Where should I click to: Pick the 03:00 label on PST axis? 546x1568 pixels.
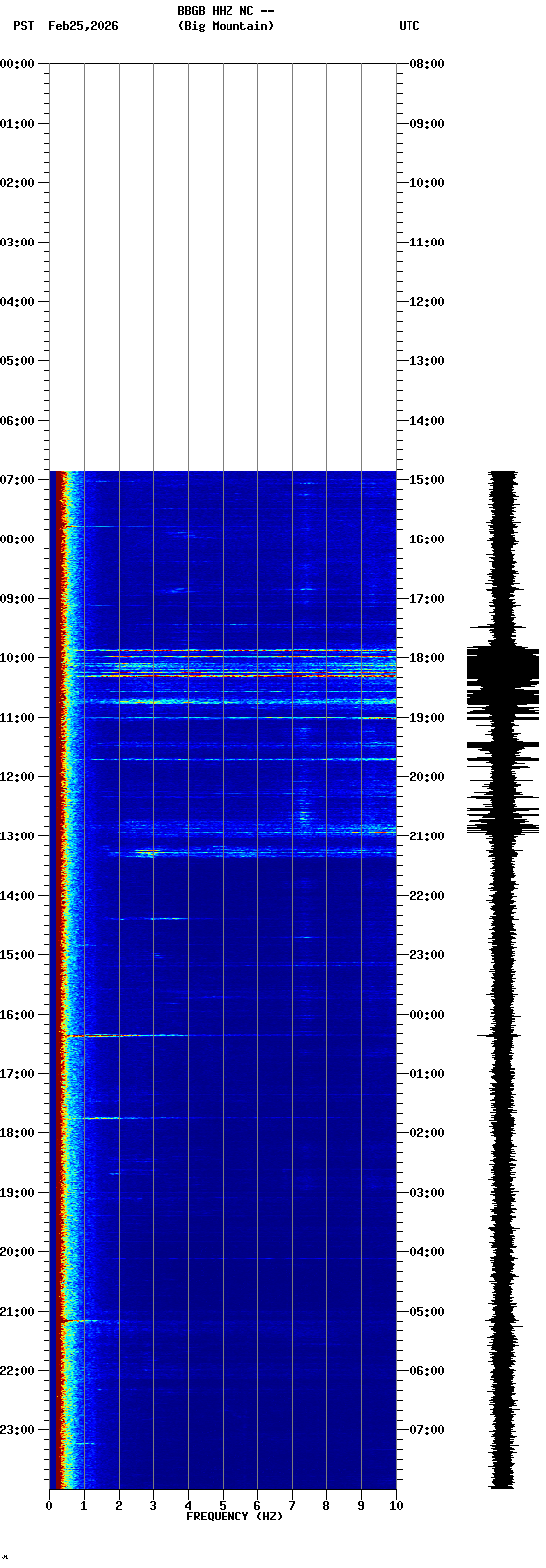pyautogui.click(x=18, y=243)
